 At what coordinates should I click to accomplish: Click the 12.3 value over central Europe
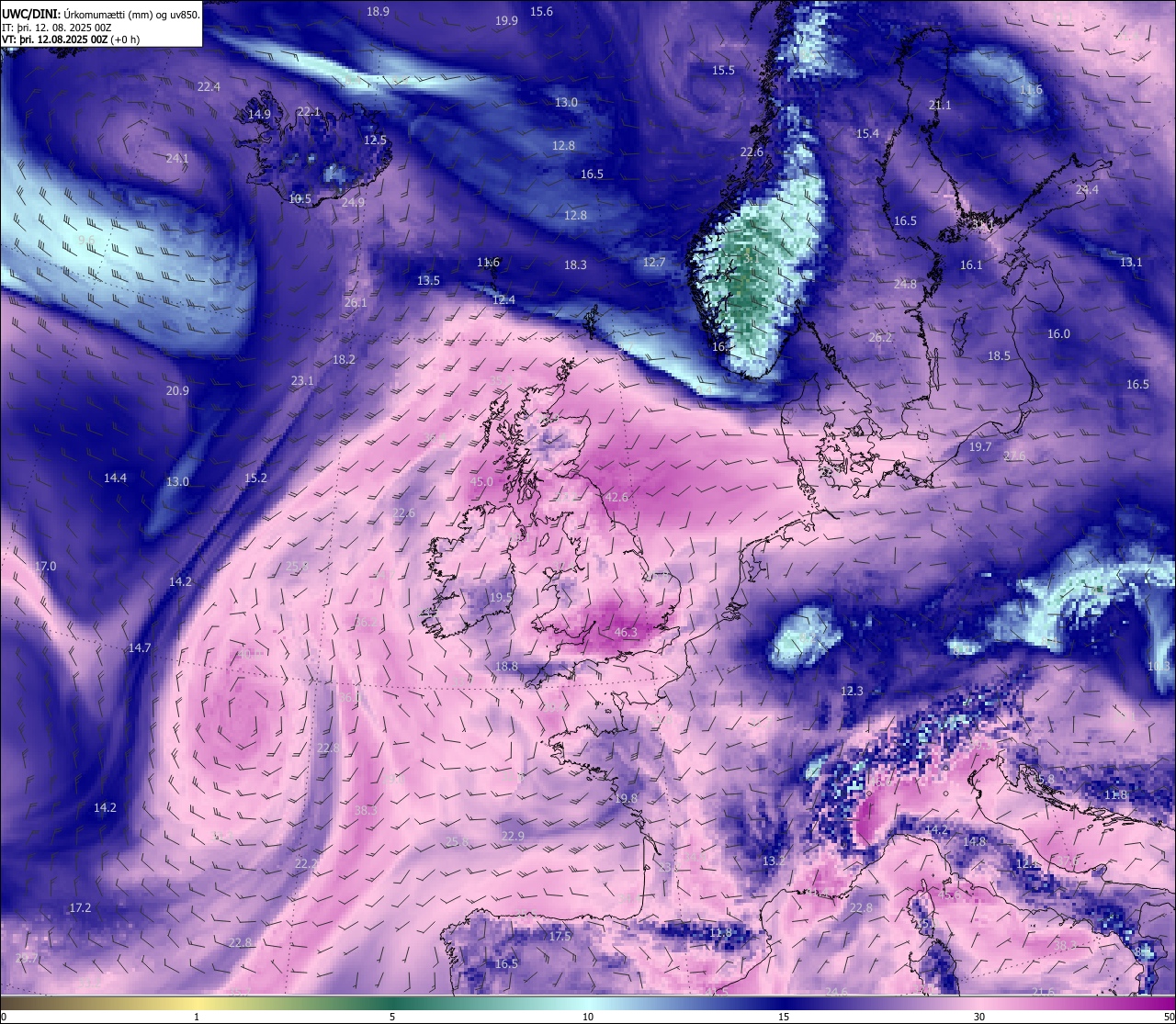(x=852, y=691)
